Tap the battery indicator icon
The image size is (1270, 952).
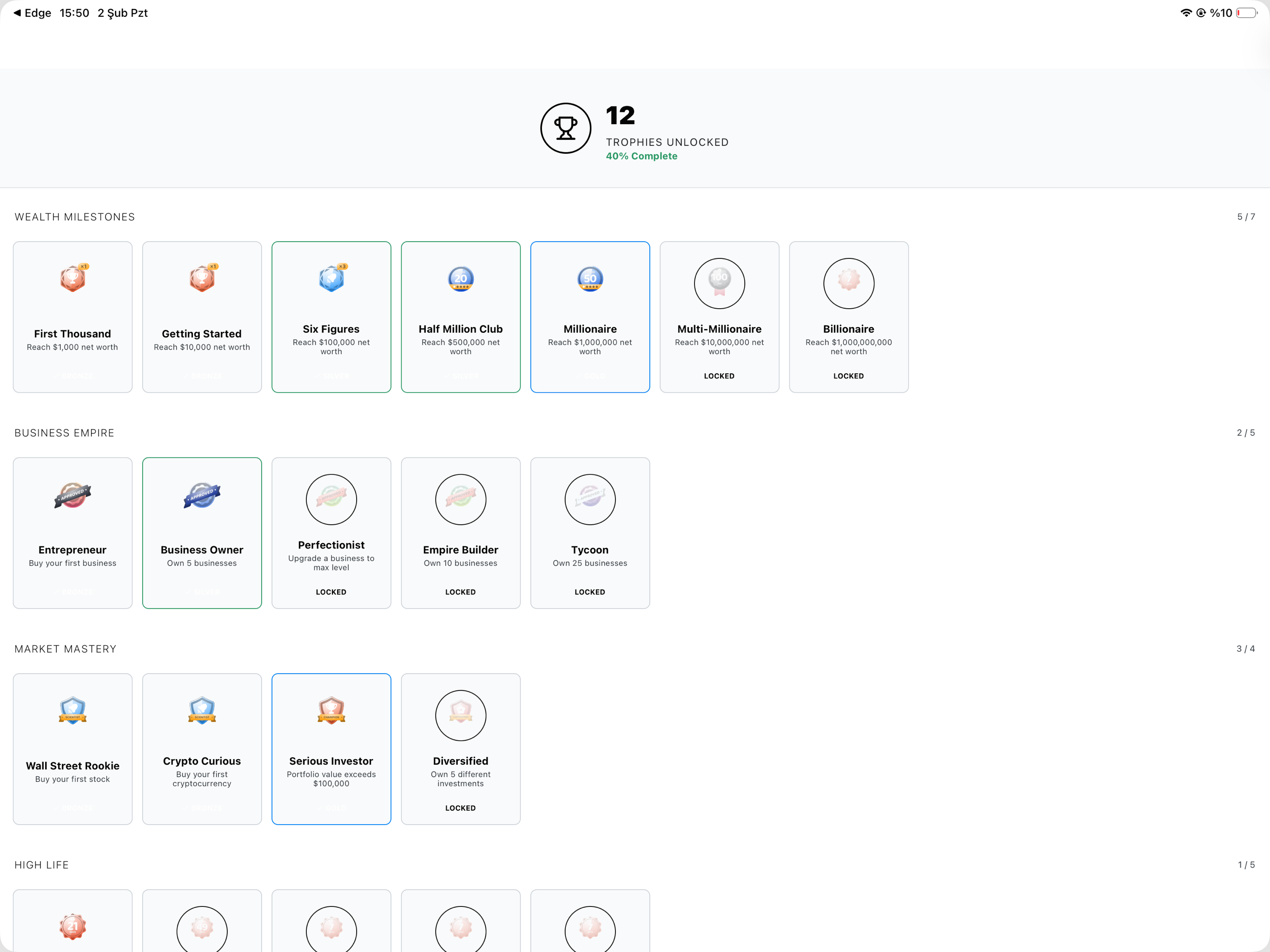1247,13
